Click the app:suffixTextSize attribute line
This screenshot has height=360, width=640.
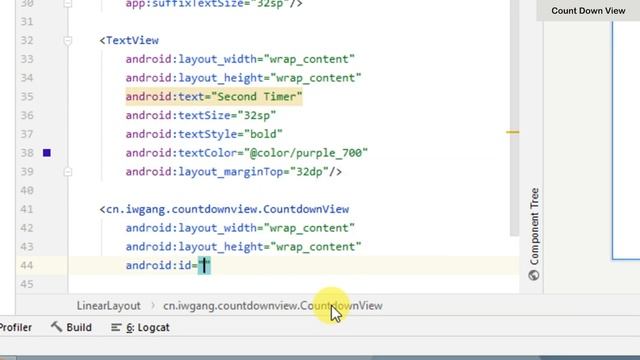point(214,4)
